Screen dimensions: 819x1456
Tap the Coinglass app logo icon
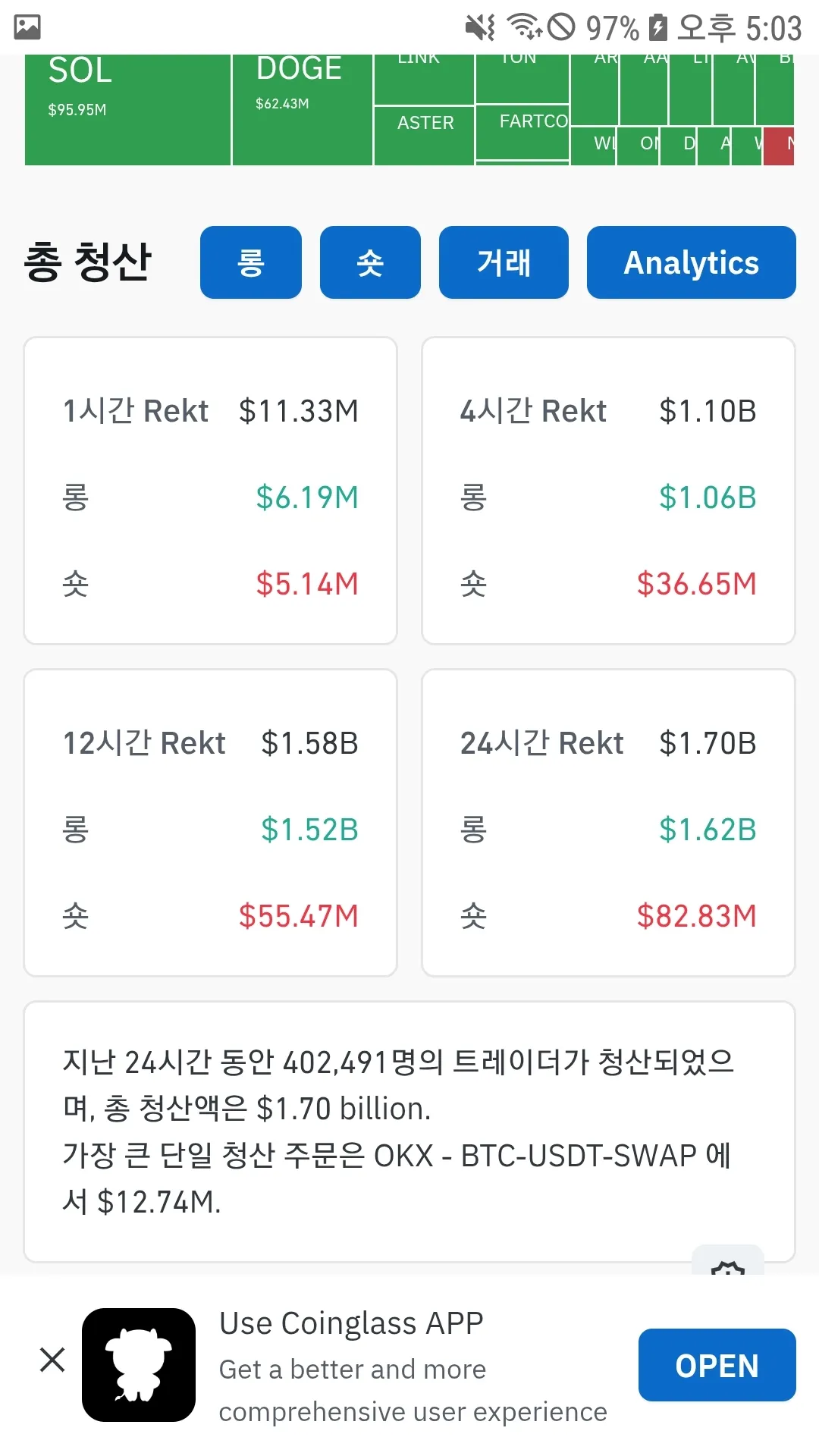coord(139,1364)
